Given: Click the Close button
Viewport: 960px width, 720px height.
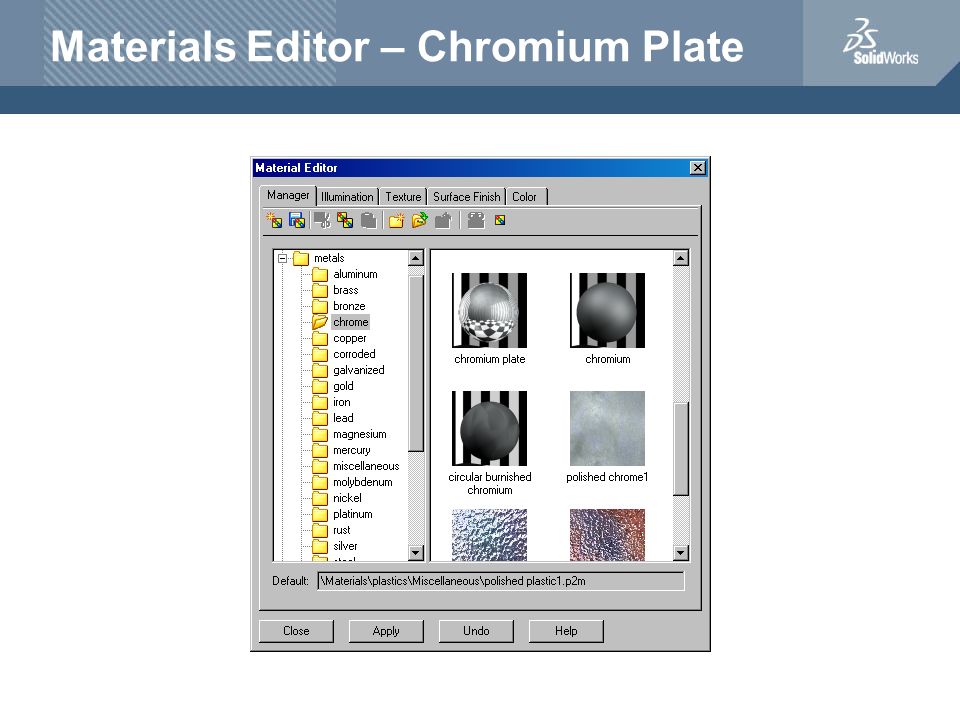Looking at the screenshot, I should [x=296, y=631].
